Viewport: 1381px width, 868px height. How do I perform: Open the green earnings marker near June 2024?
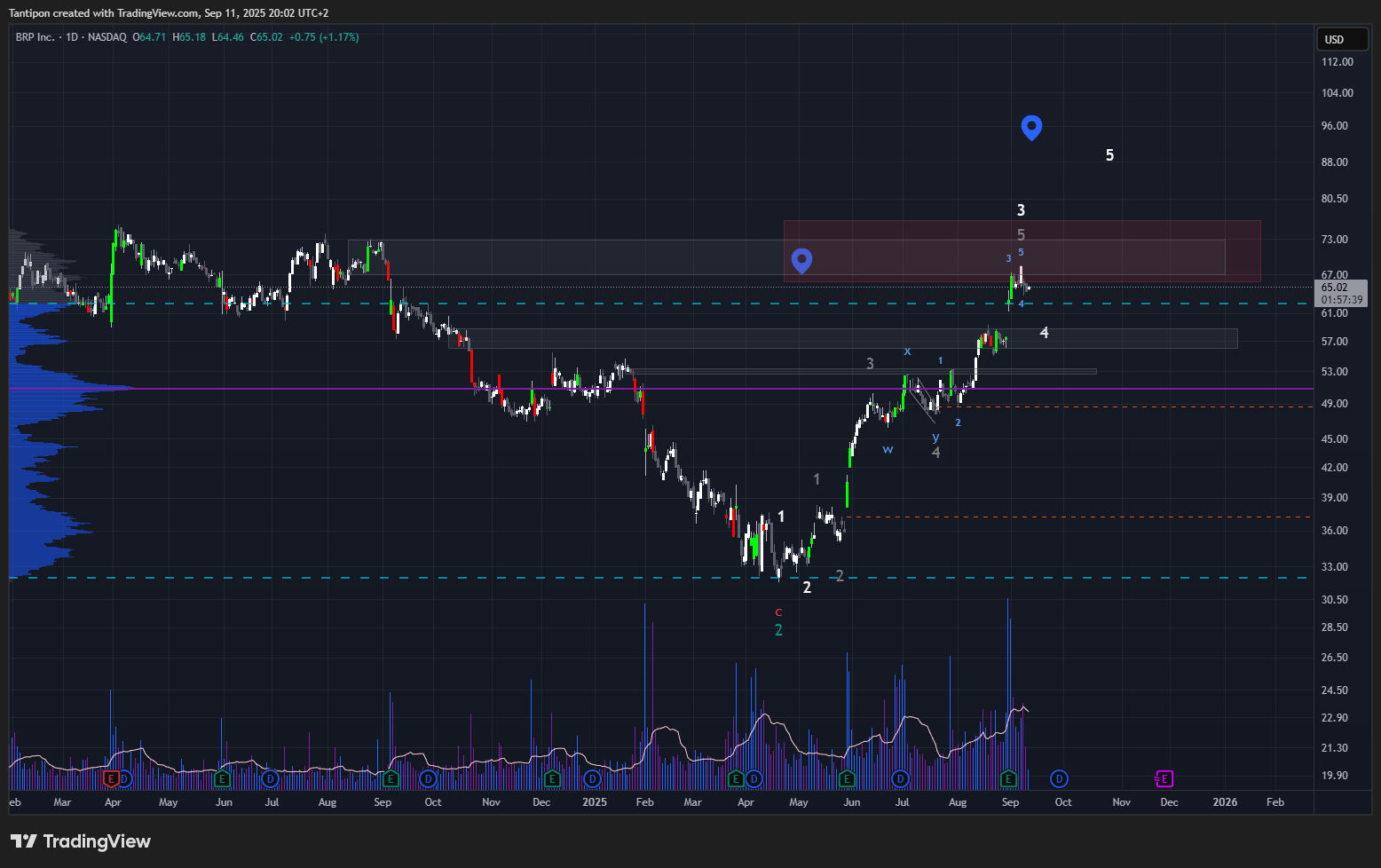(223, 778)
